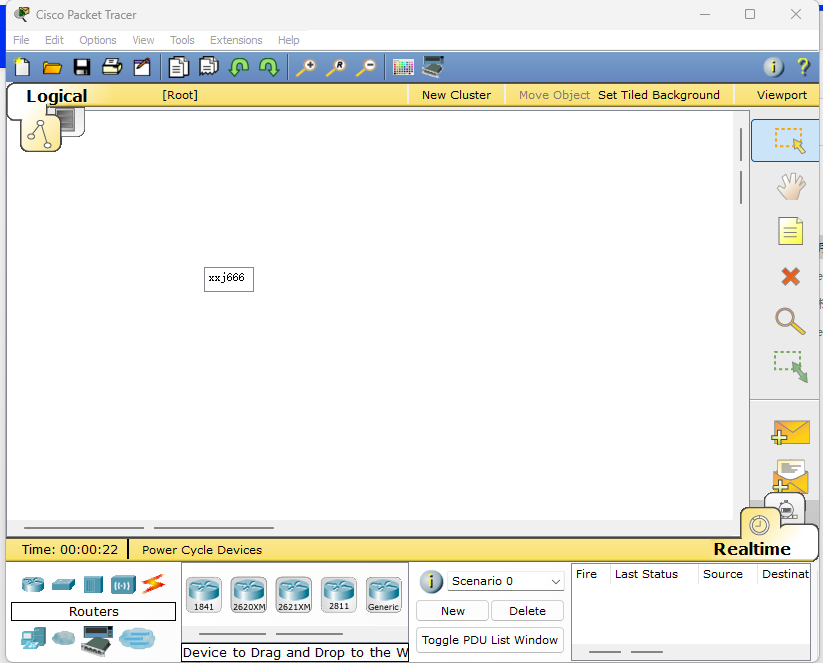This screenshot has width=823, height=663.
Task: Click the Move Object button
Action: click(x=554, y=95)
